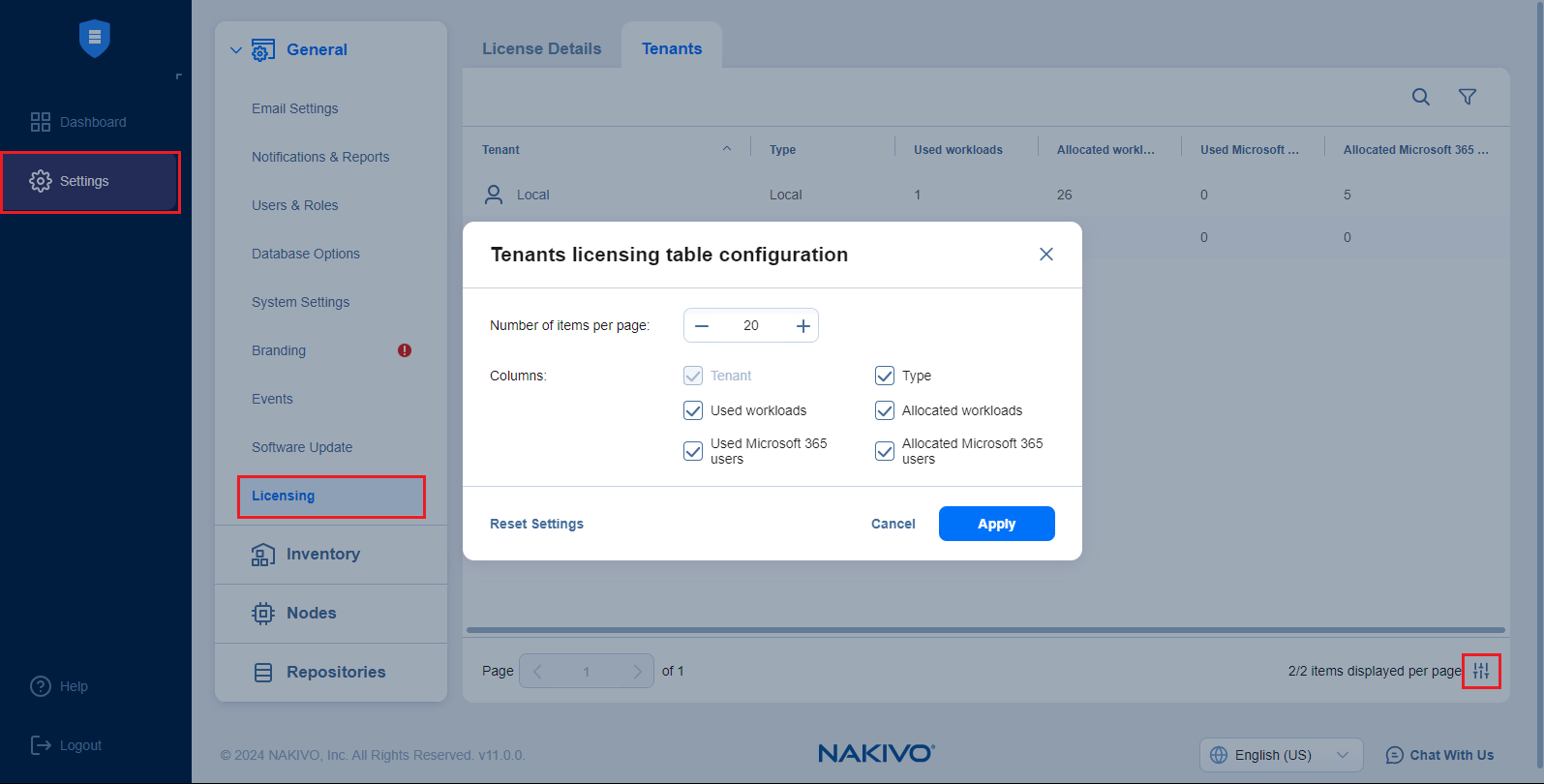The image size is (1544, 784).
Task: Open the English (US) language dropdown
Action: coord(1280,755)
